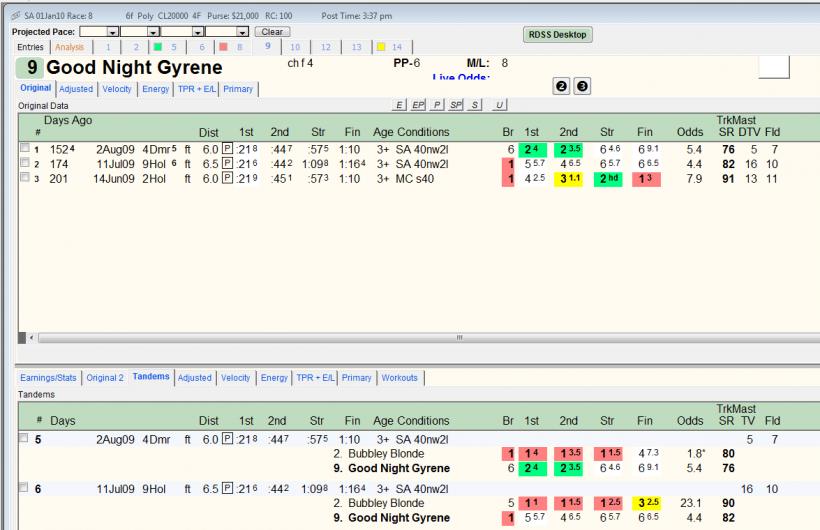Open the first Projected Pace dropdown
The height and width of the screenshot is (530, 820).
point(112,32)
